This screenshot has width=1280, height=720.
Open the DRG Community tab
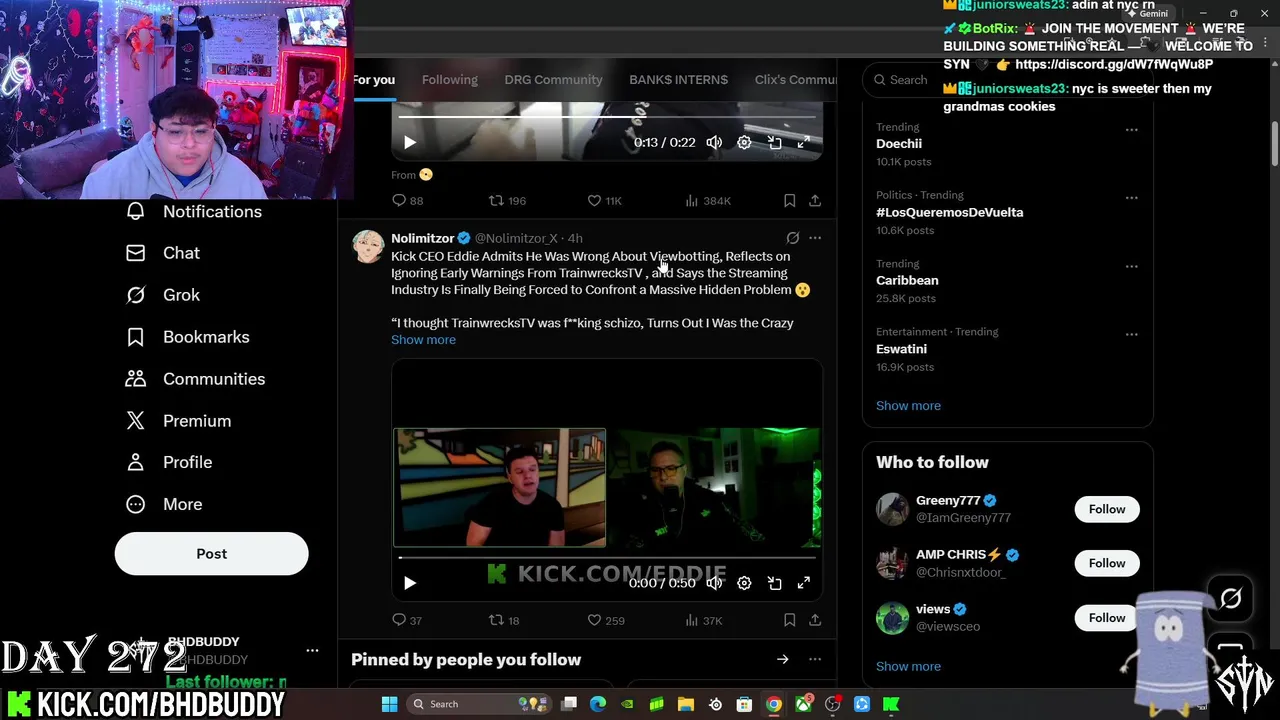click(553, 80)
